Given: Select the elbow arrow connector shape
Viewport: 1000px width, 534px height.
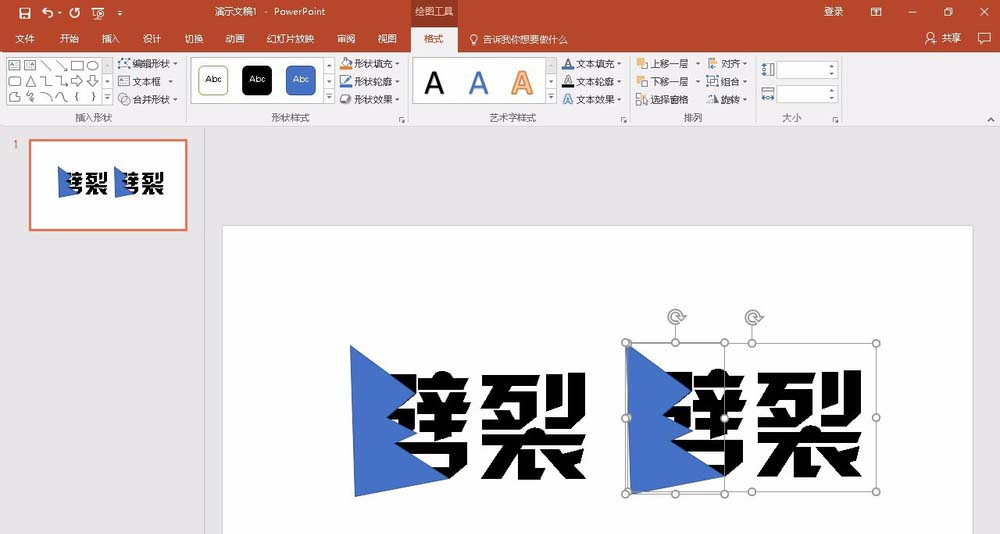Looking at the screenshot, I should 61,81.
